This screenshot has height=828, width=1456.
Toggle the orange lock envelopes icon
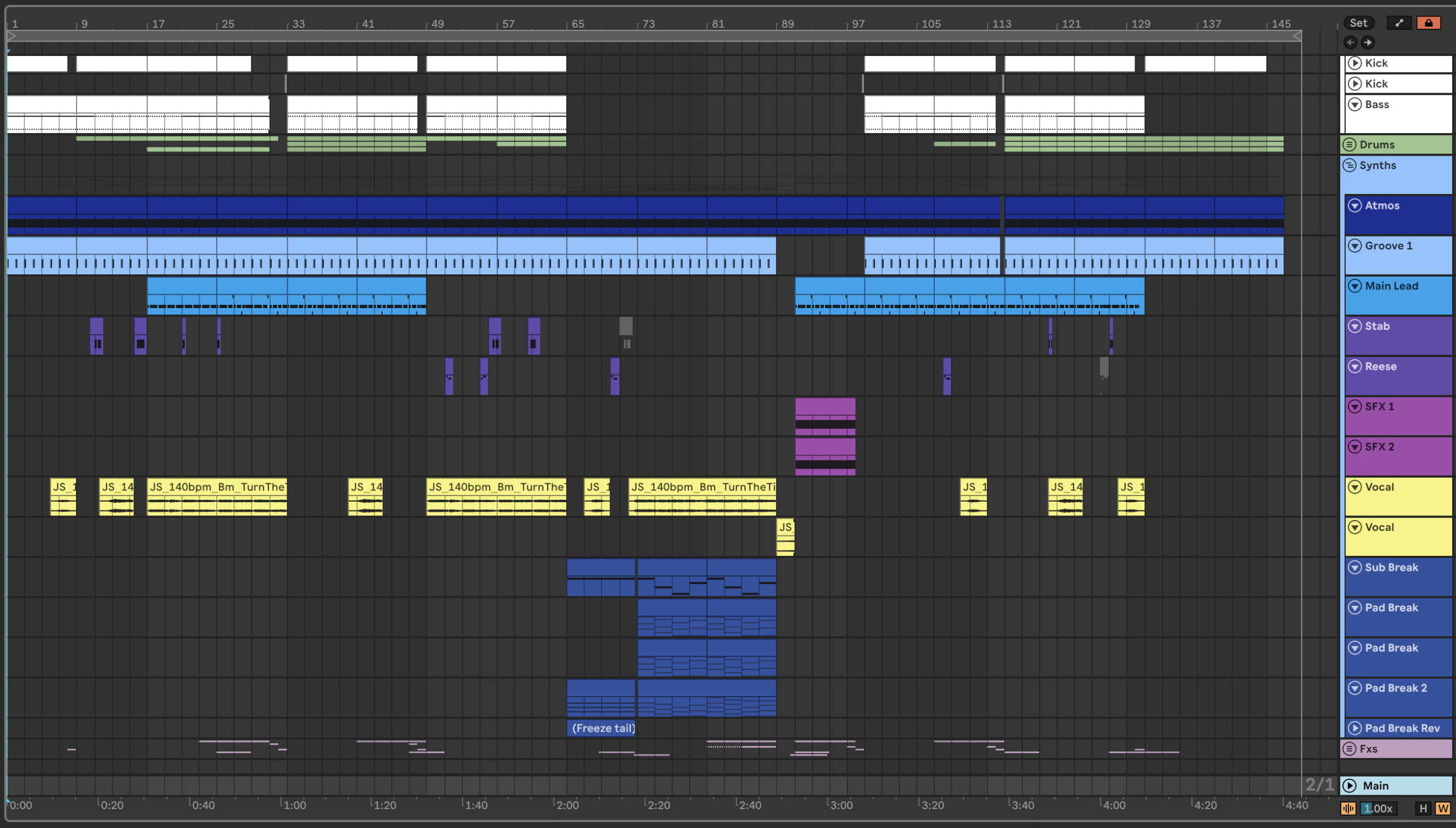(1428, 23)
